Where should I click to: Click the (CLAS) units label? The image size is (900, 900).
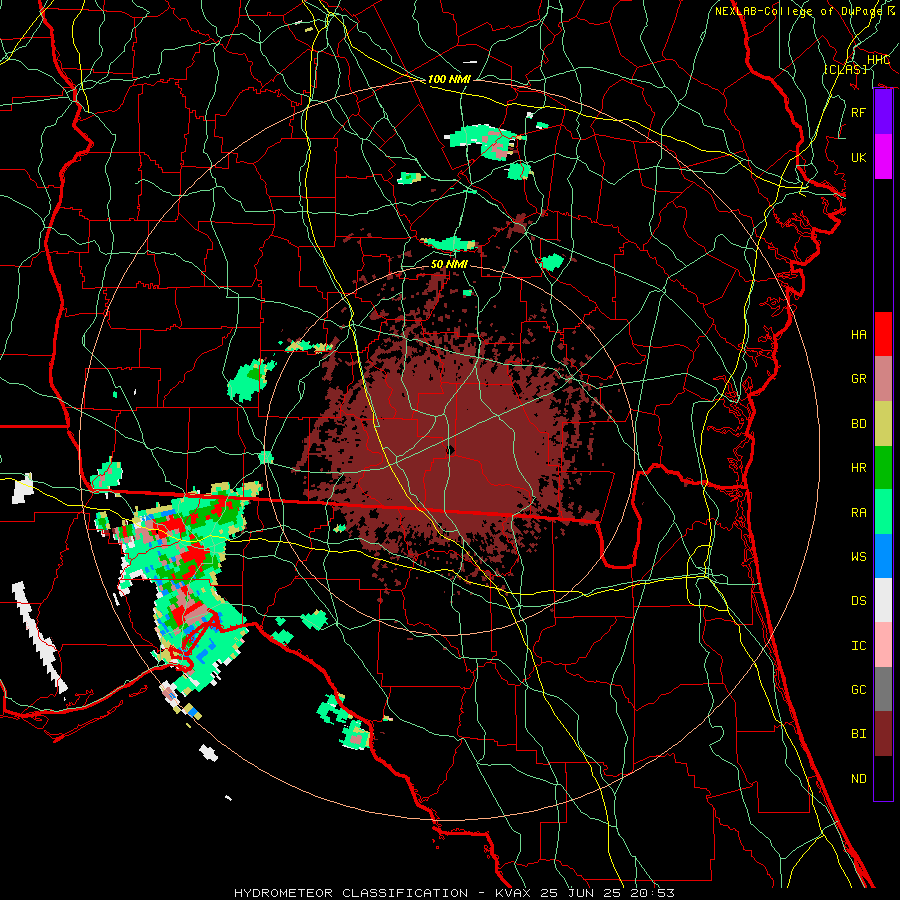click(845, 69)
